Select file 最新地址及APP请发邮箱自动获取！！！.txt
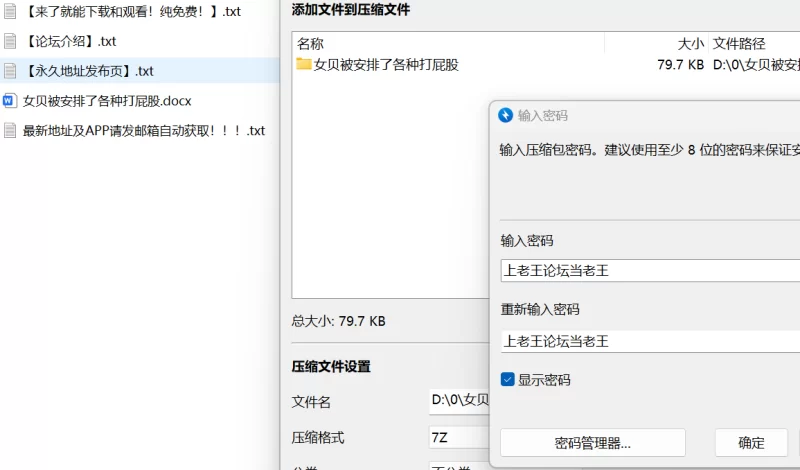The width and height of the screenshot is (800, 470). (x=144, y=131)
